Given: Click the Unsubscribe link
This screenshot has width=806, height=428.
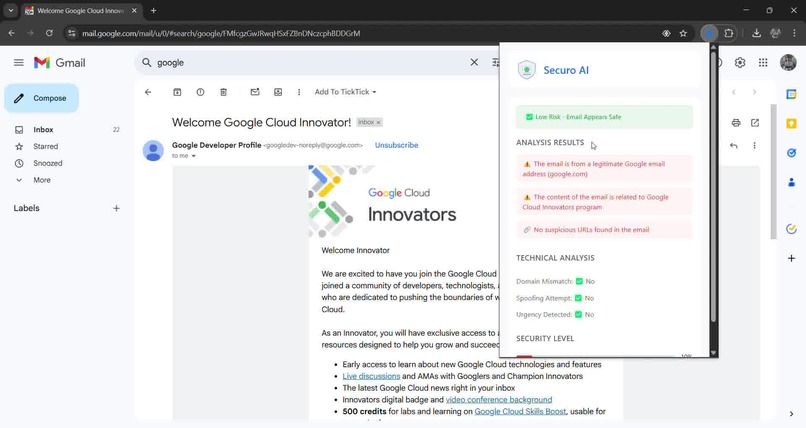Looking at the screenshot, I should pyautogui.click(x=396, y=145).
